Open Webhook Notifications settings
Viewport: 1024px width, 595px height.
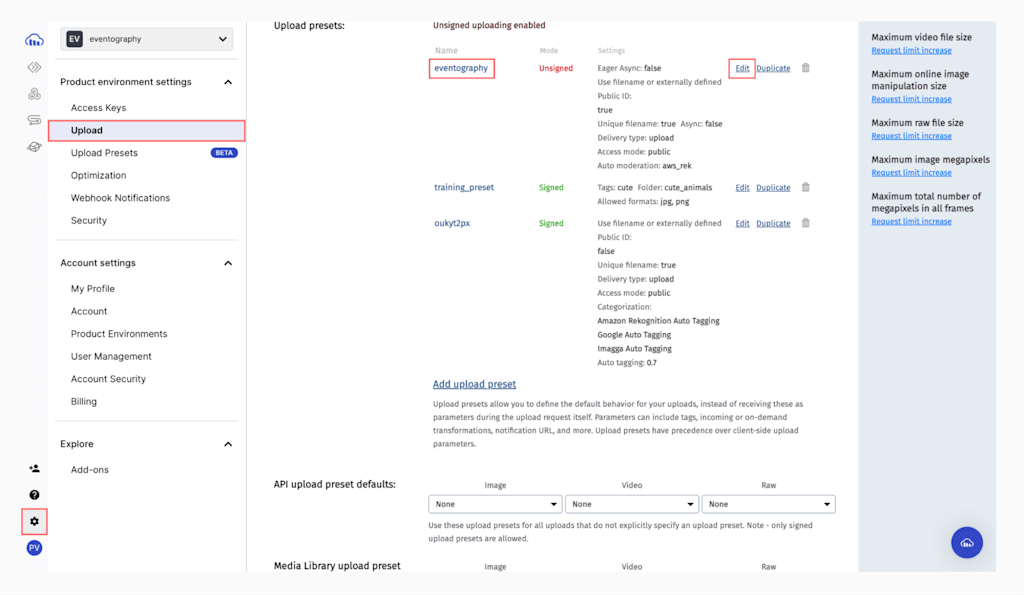[x=120, y=198]
